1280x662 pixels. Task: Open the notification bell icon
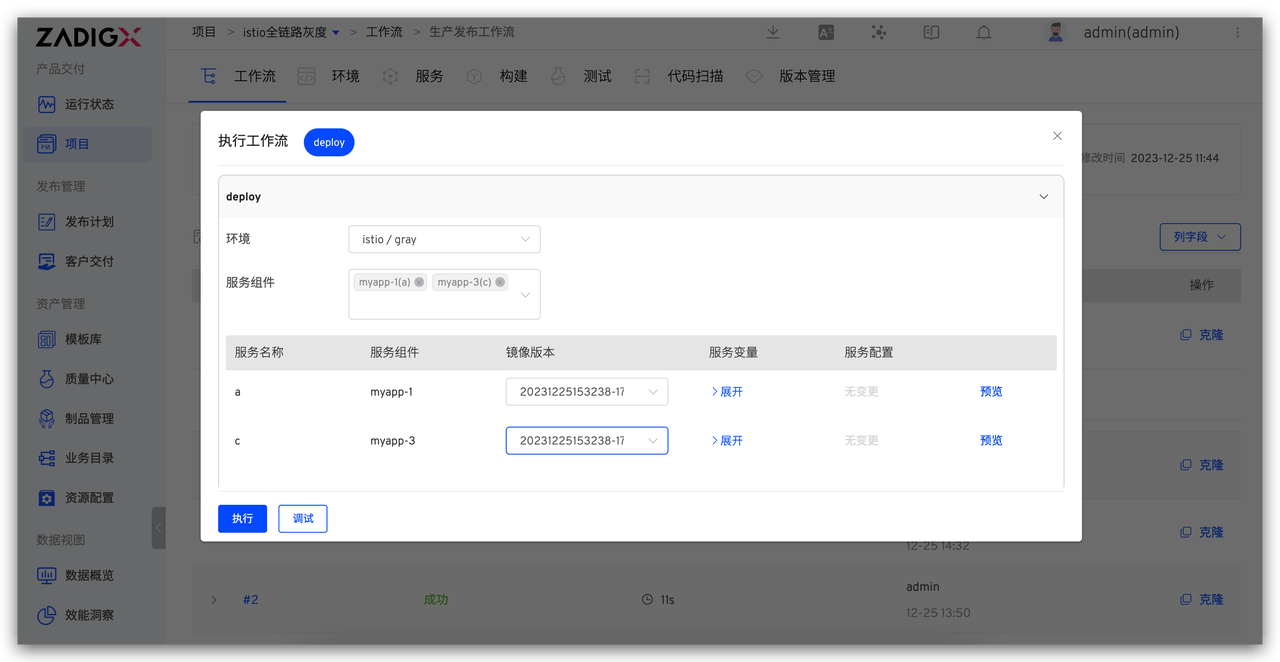pyautogui.click(x=984, y=32)
